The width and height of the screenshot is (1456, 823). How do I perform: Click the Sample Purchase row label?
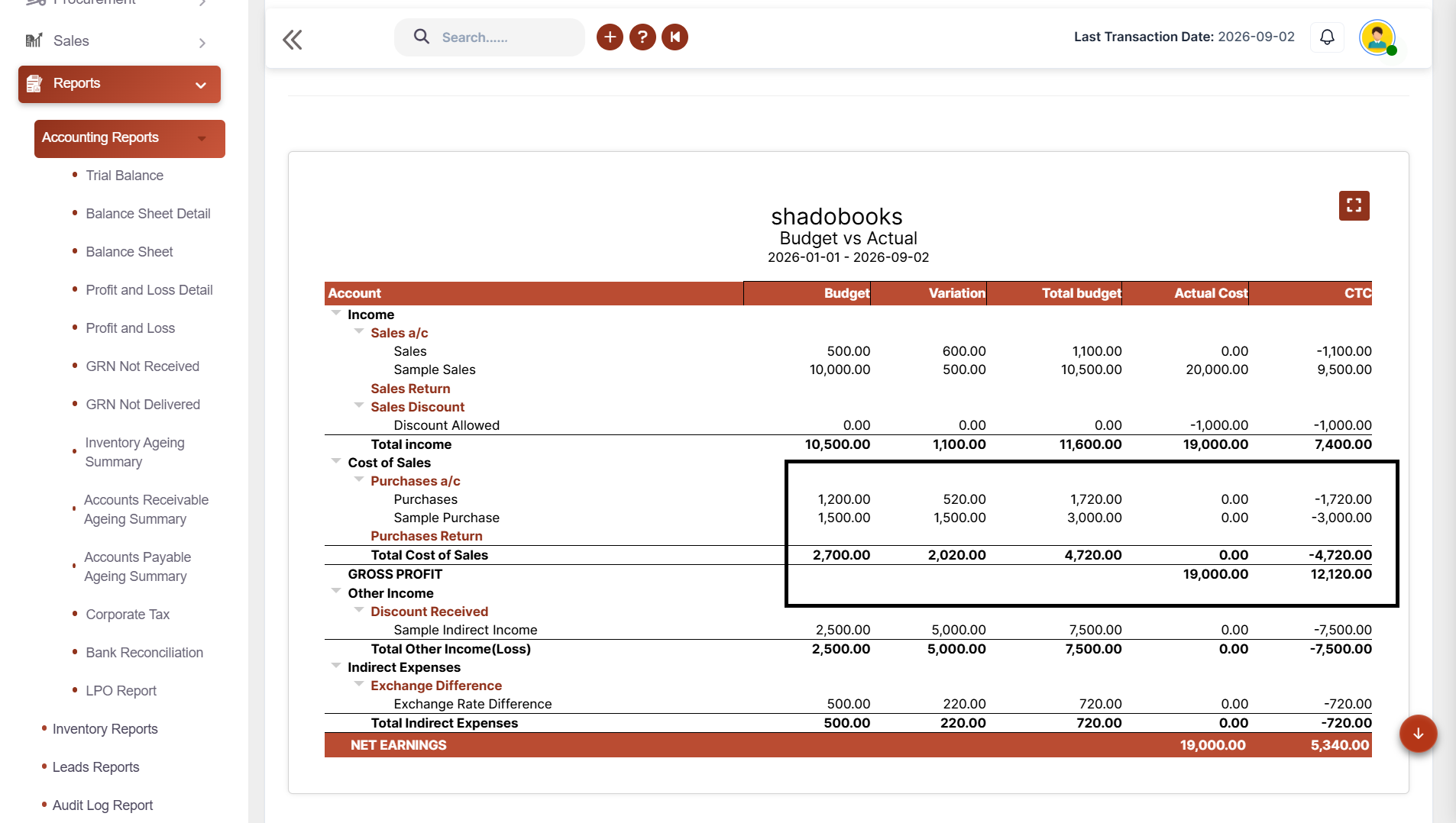[x=446, y=518]
